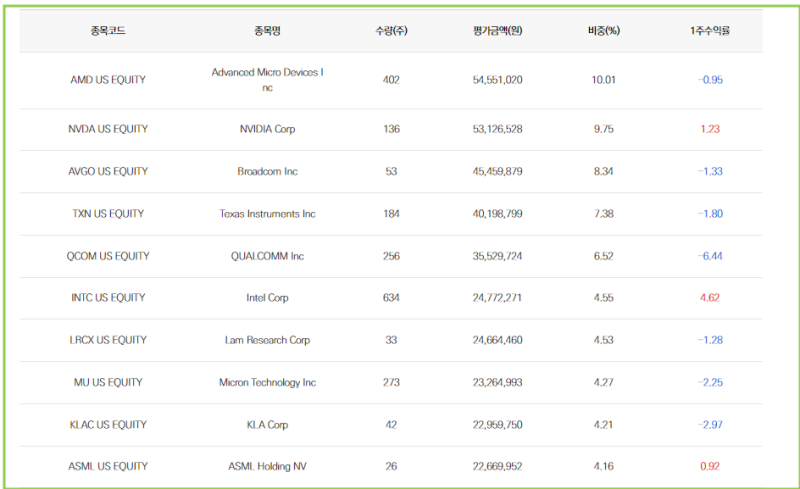The height and width of the screenshot is (489, 800).
Task: Click the 1주수익률 column header
Action: [710, 31]
